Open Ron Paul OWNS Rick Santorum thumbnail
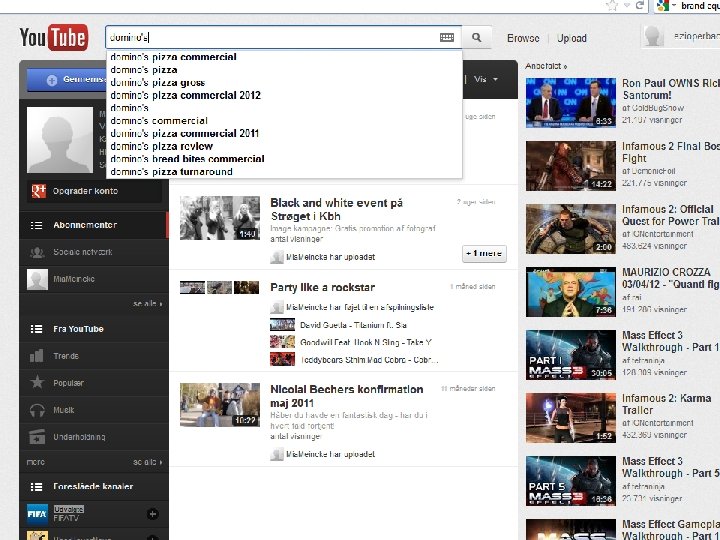This screenshot has width=720, height=540. (x=571, y=102)
